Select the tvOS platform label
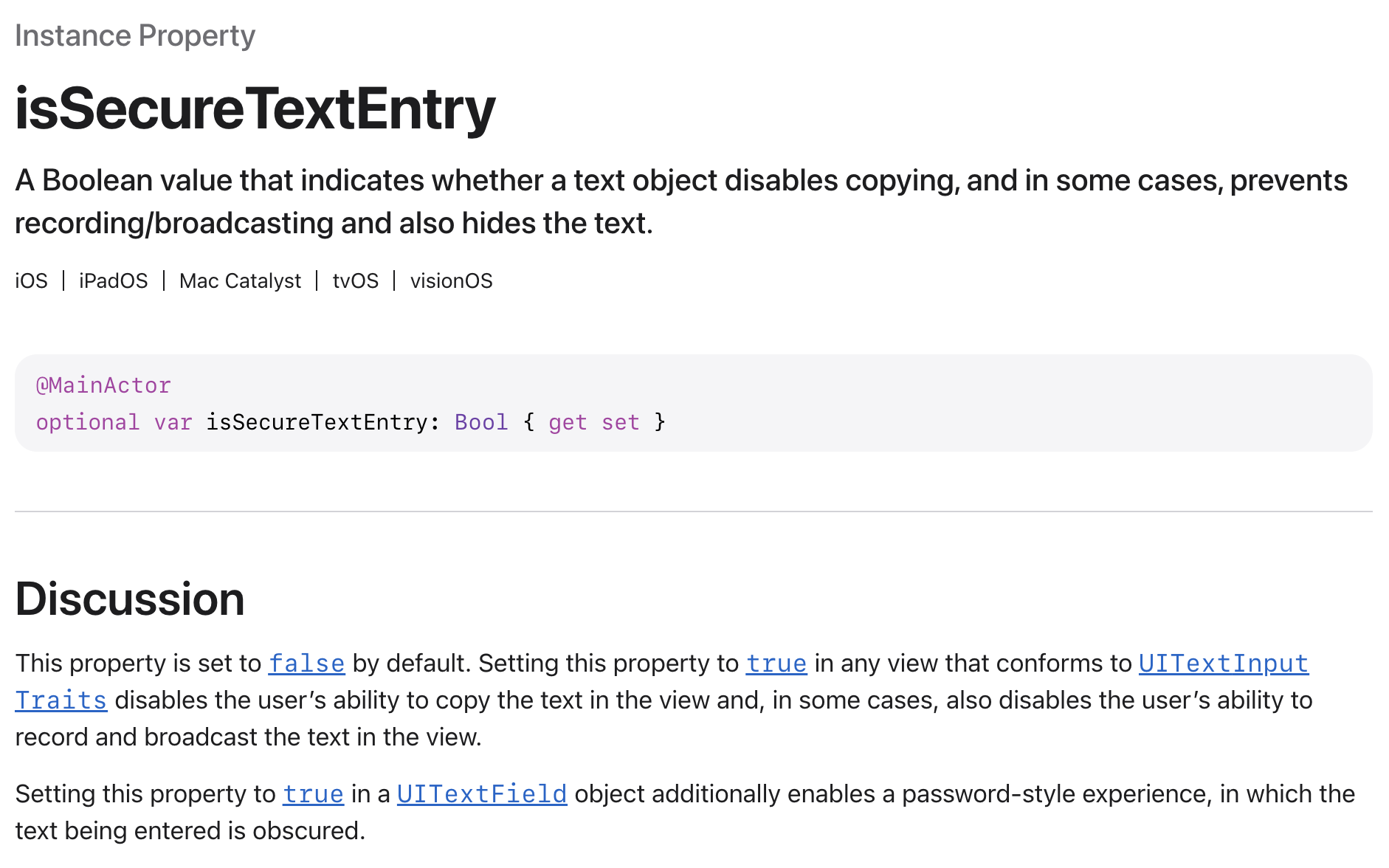The width and height of the screenshot is (1389, 868). click(356, 281)
